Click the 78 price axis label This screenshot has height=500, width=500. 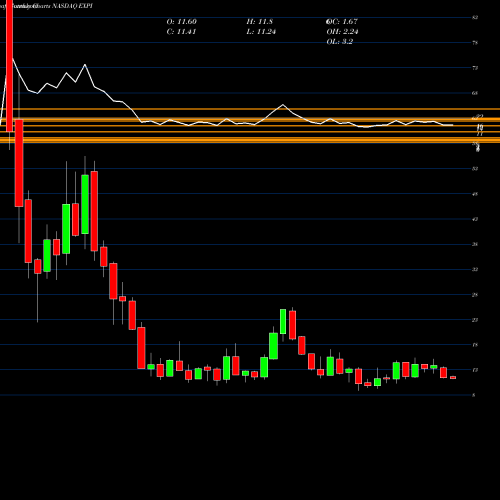pos(475,43)
